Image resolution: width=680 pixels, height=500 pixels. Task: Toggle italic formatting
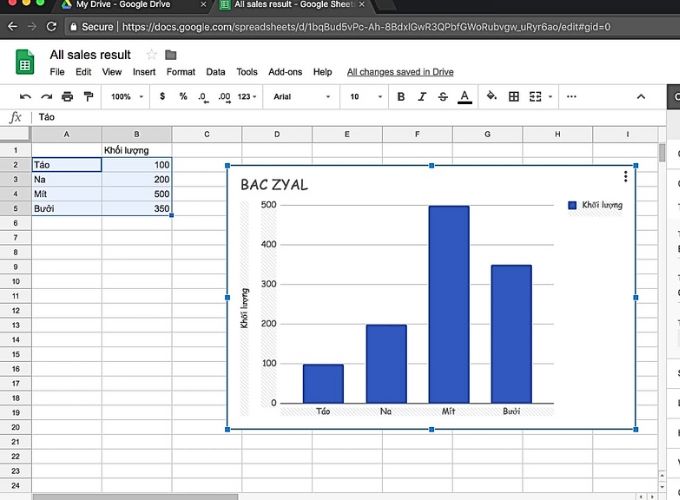(422, 96)
